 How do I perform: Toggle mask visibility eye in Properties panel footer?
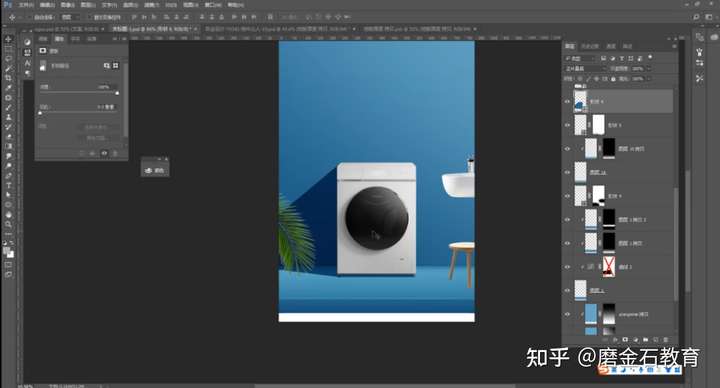(104, 153)
